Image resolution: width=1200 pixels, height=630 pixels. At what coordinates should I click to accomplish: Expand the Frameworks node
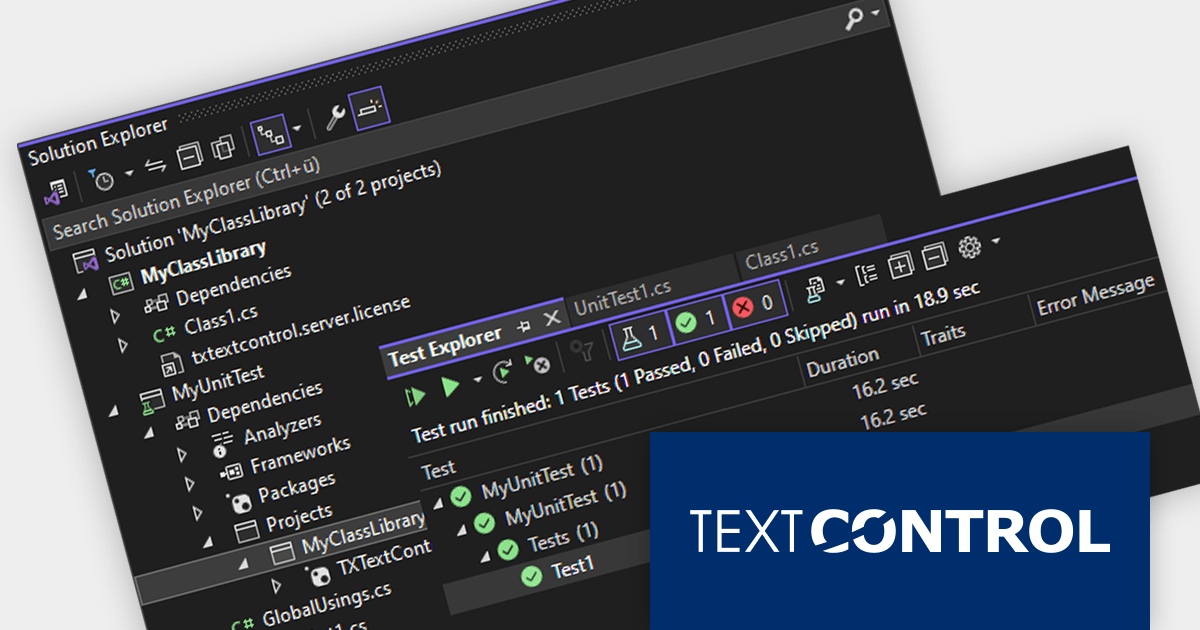tap(191, 485)
